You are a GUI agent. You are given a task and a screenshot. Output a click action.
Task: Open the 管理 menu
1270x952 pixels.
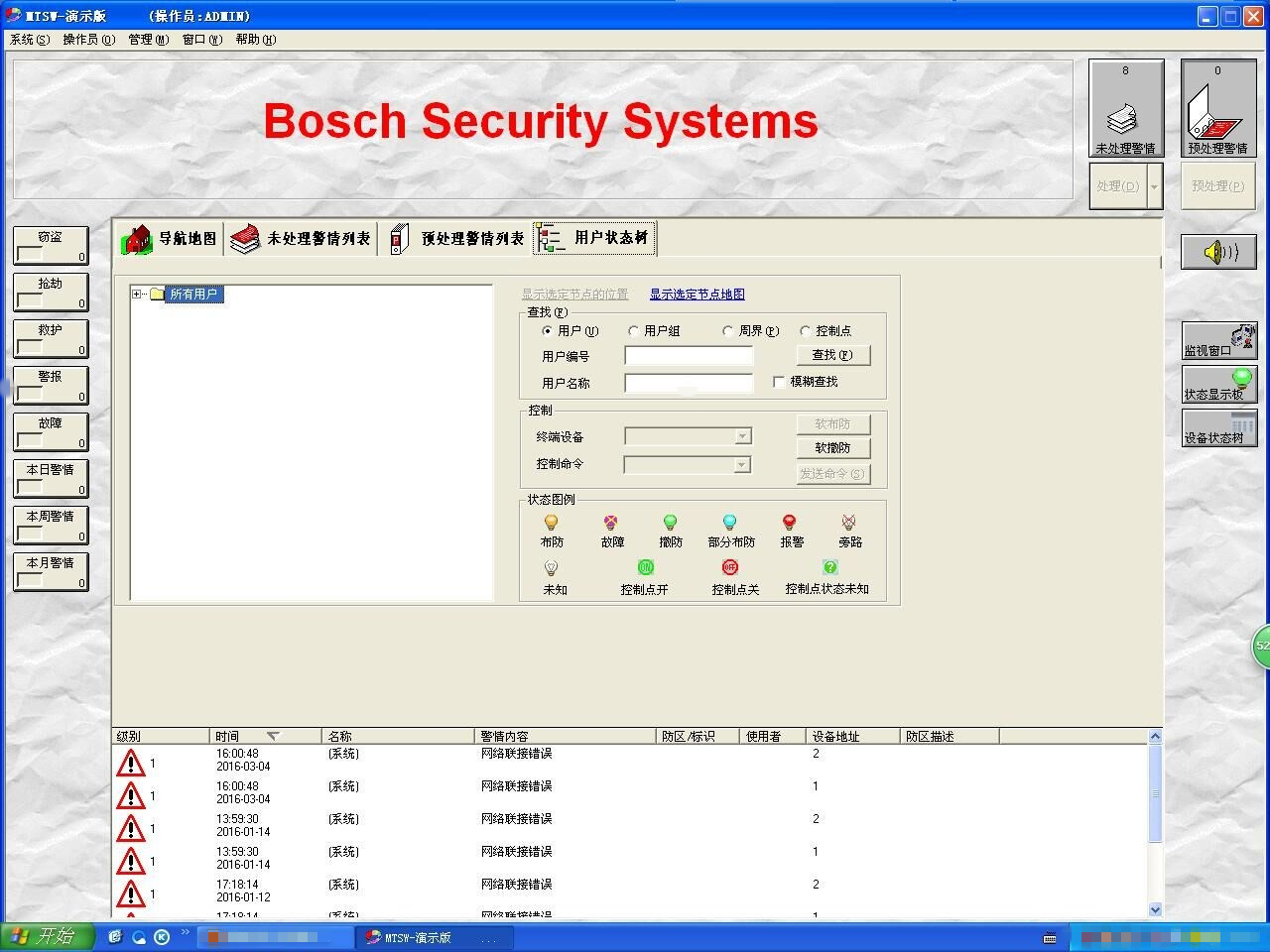148,40
